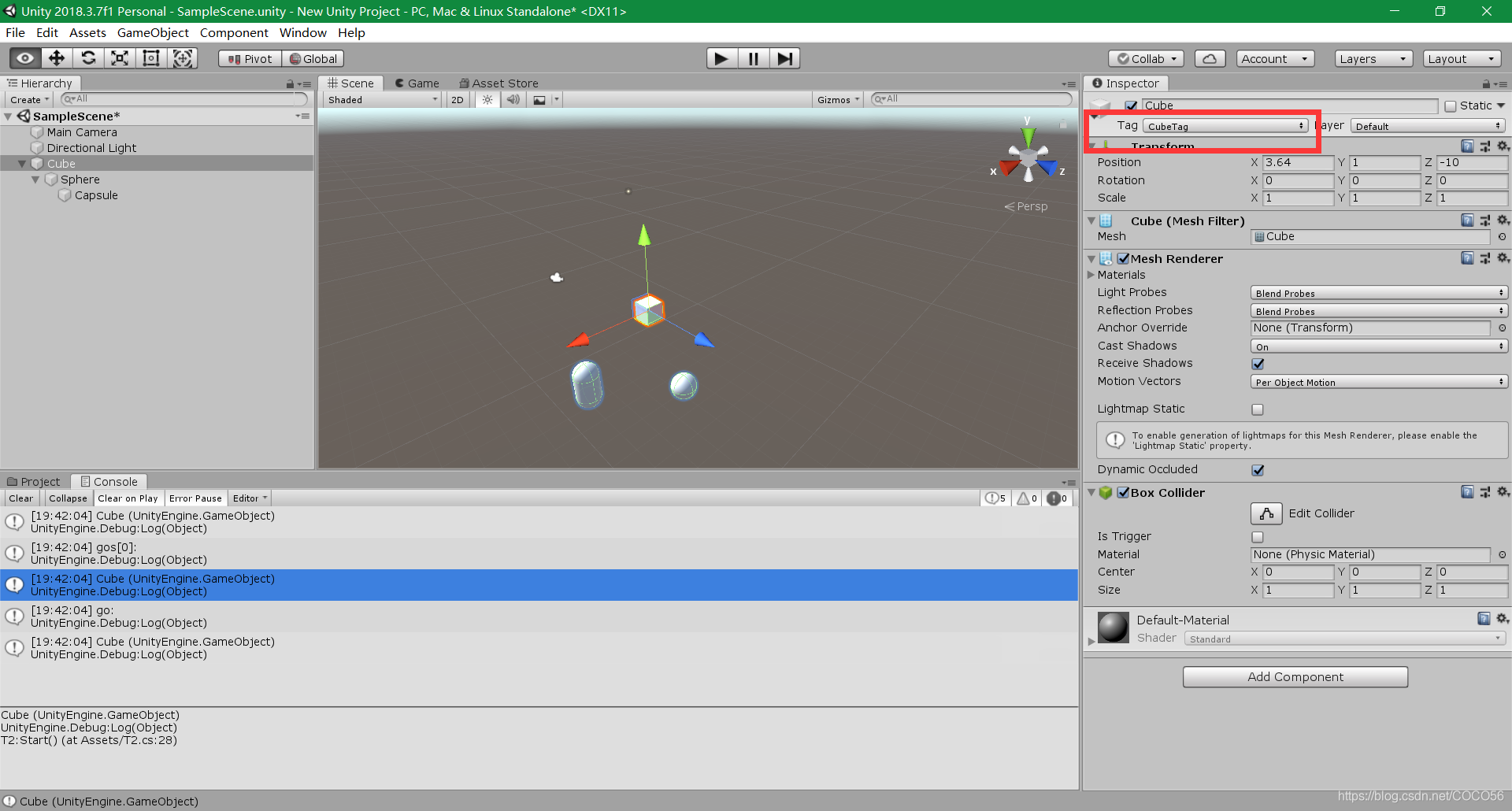Select the combined Transform tool

point(183,58)
